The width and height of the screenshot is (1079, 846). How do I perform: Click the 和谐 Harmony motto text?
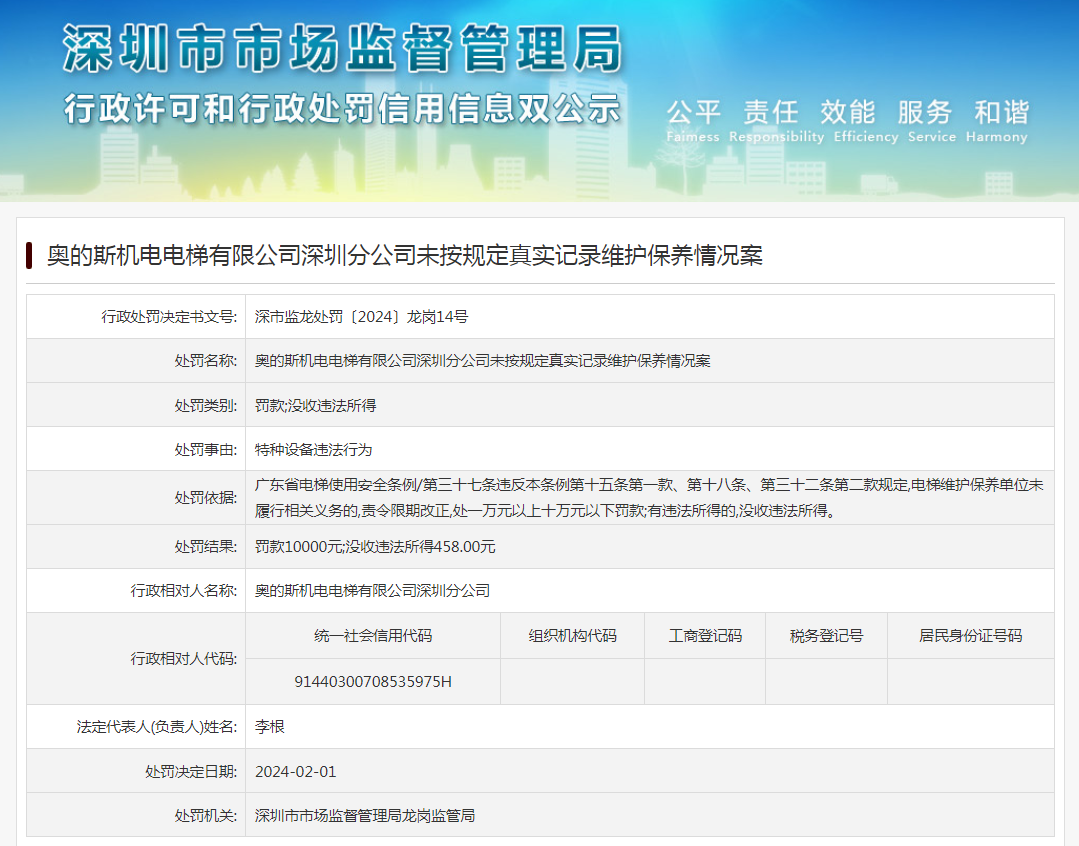(x=996, y=120)
